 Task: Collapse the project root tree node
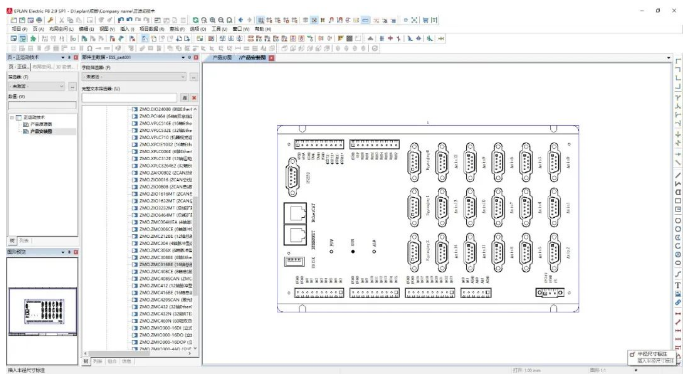(12, 117)
